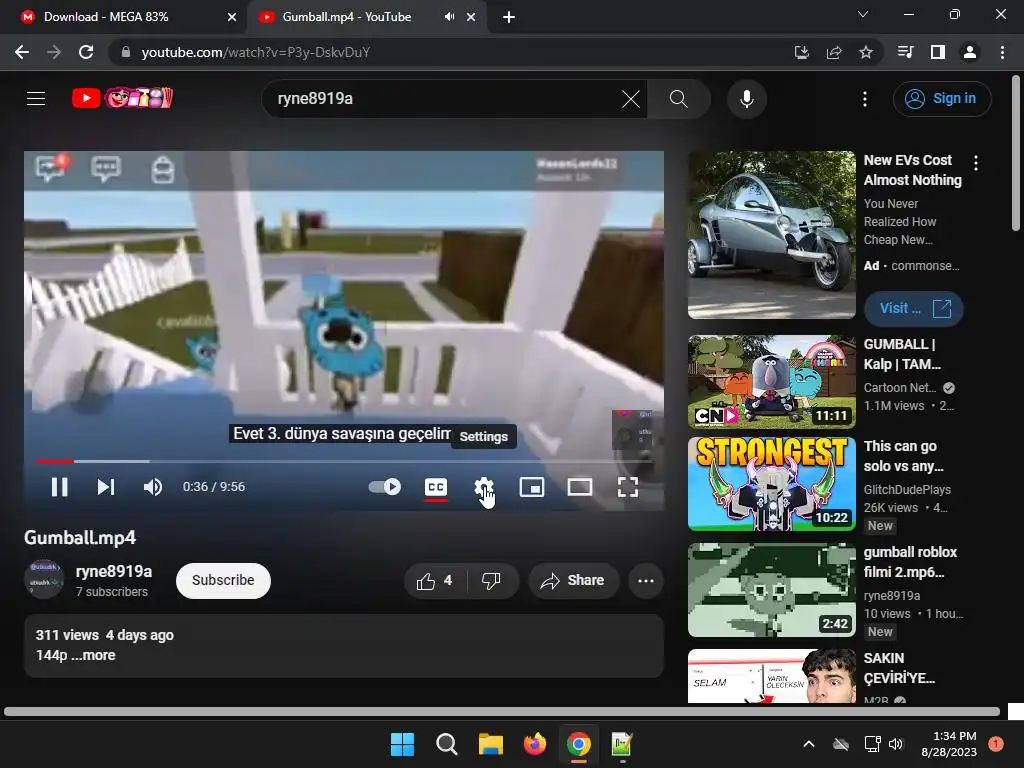The width and height of the screenshot is (1024, 768).
Task: Open the tab search chevron
Action: coord(863,14)
